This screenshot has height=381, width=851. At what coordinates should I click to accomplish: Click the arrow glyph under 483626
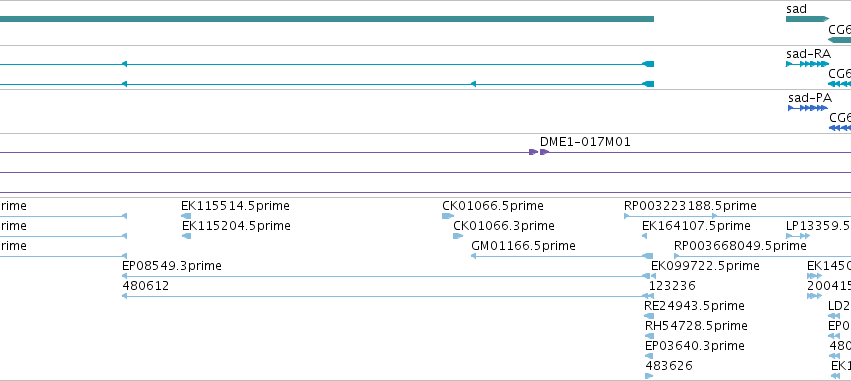pyautogui.click(x=649, y=376)
